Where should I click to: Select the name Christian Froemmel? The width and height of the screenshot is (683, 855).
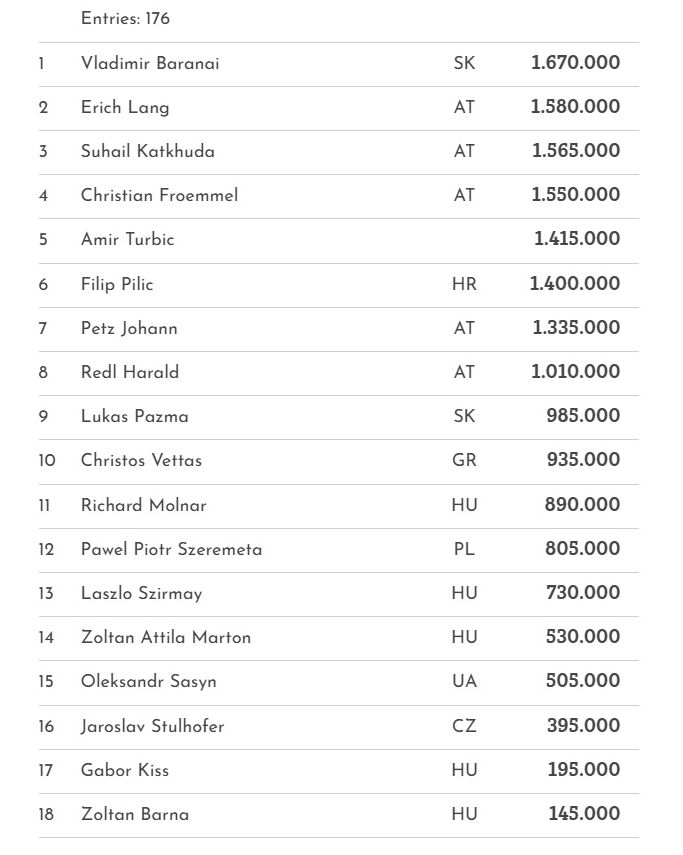pyautogui.click(x=159, y=195)
